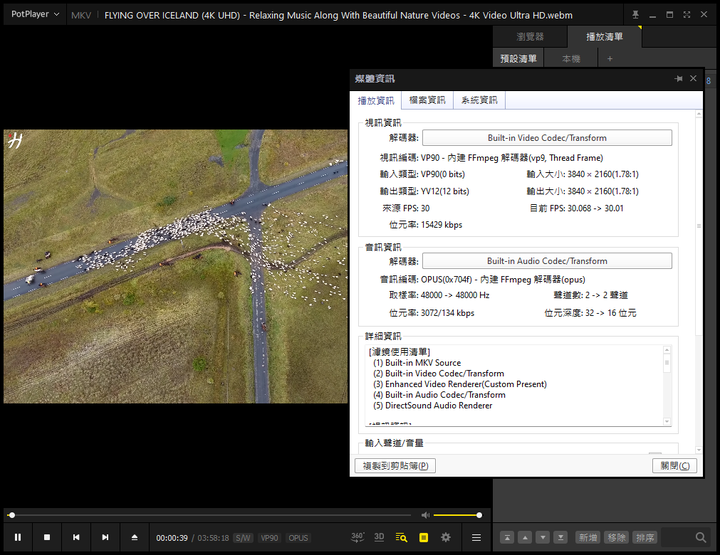The width and height of the screenshot is (720, 555).
Task: Open the playlist search icon in control bar
Action: click(401, 537)
